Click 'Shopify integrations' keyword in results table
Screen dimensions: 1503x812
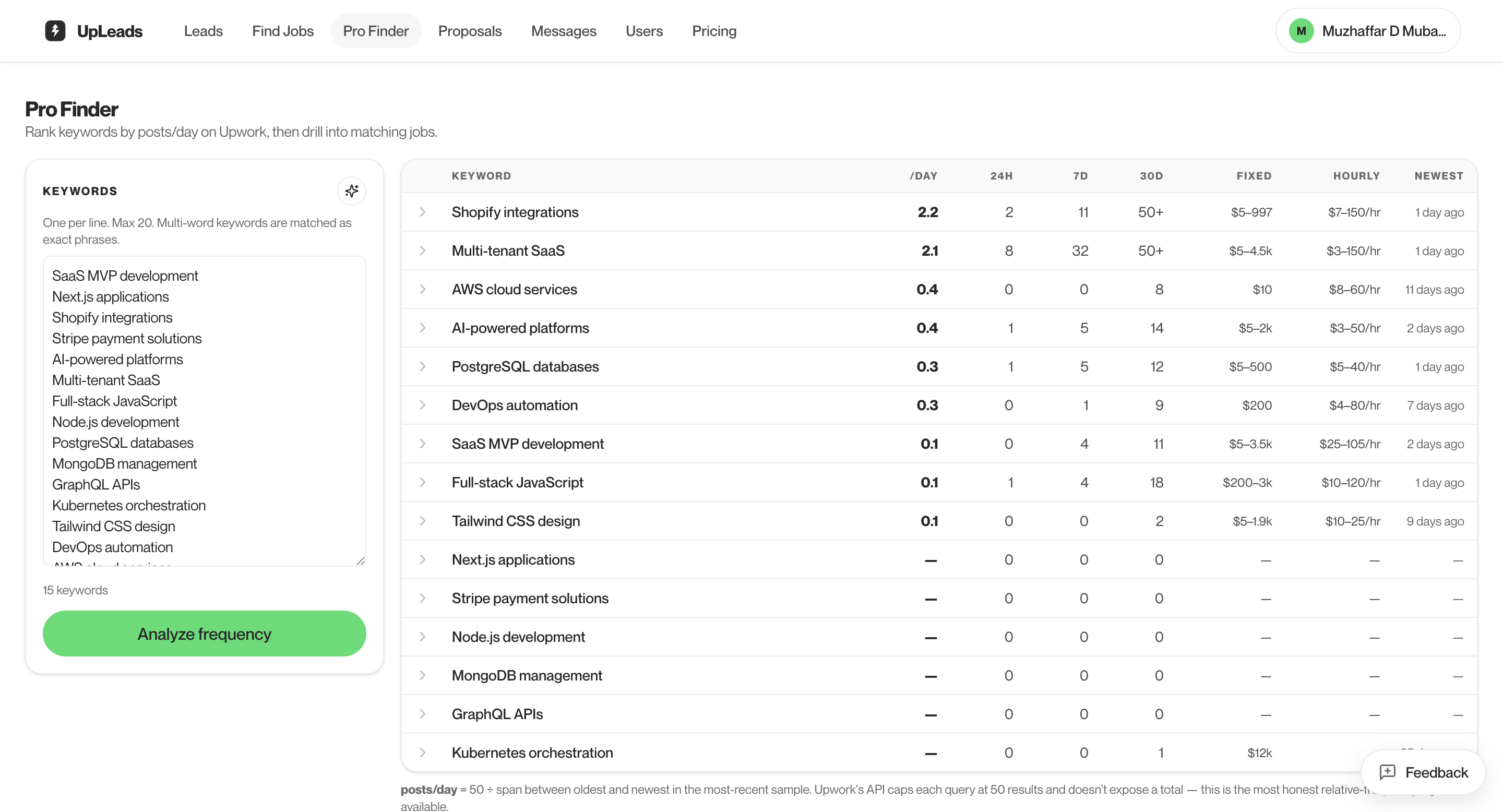515,212
